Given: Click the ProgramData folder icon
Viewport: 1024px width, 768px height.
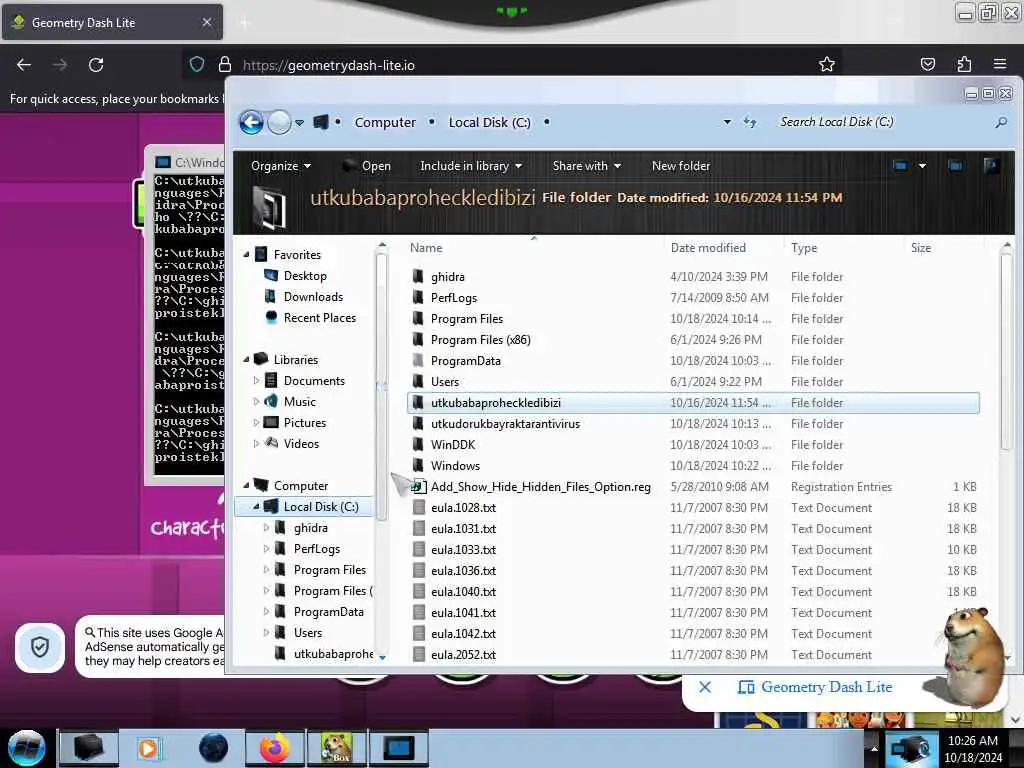Looking at the screenshot, I should (418, 360).
